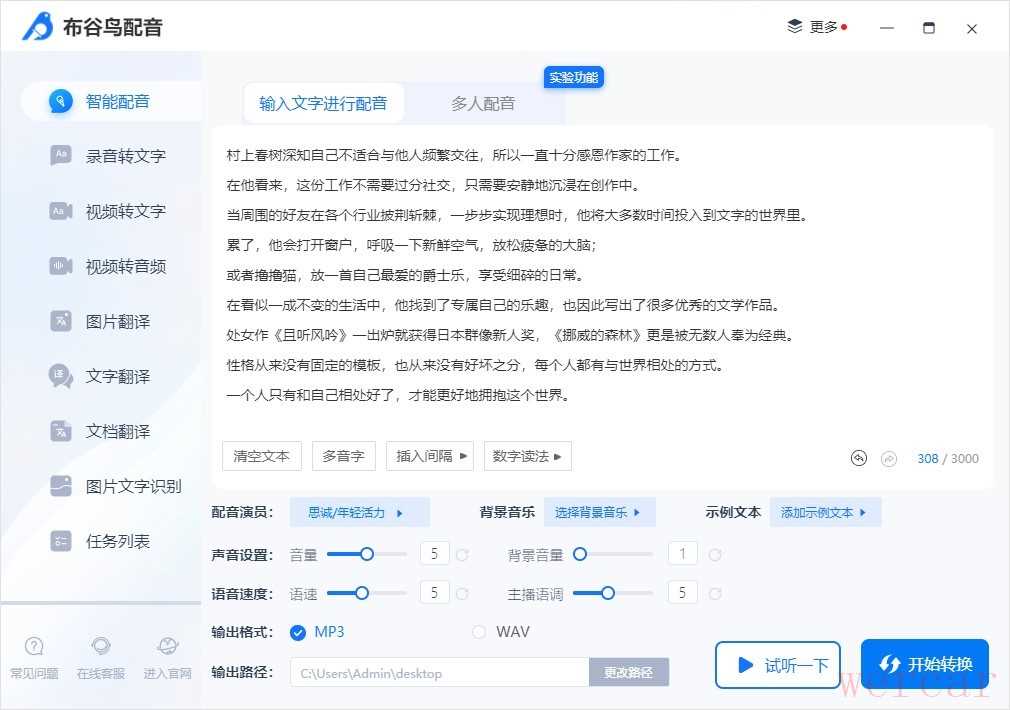This screenshot has width=1010, height=710.
Task: Open the 选择背景音乐 dropdown
Action: (x=599, y=512)
